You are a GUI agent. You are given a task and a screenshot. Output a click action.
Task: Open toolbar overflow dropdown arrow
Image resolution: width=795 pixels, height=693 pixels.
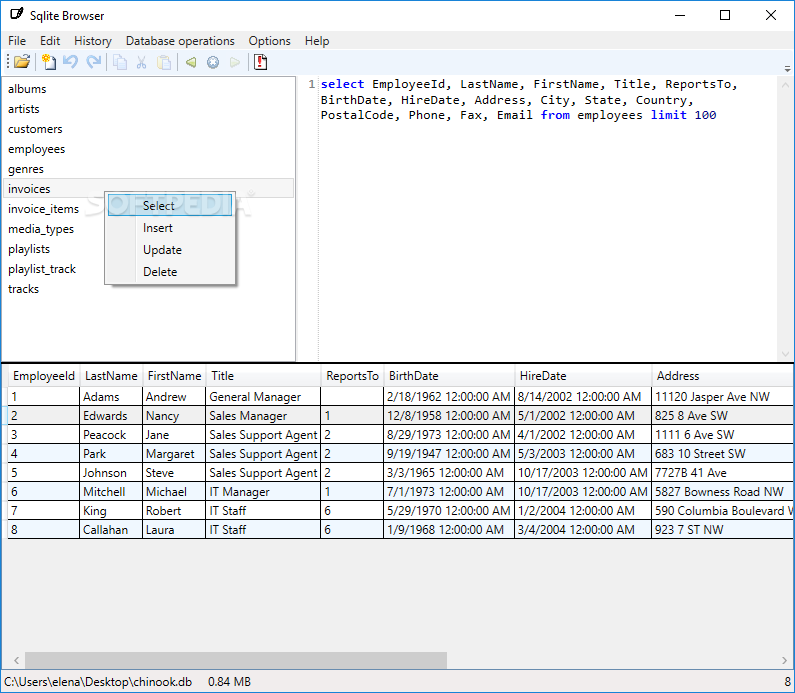tap(787, 68)
